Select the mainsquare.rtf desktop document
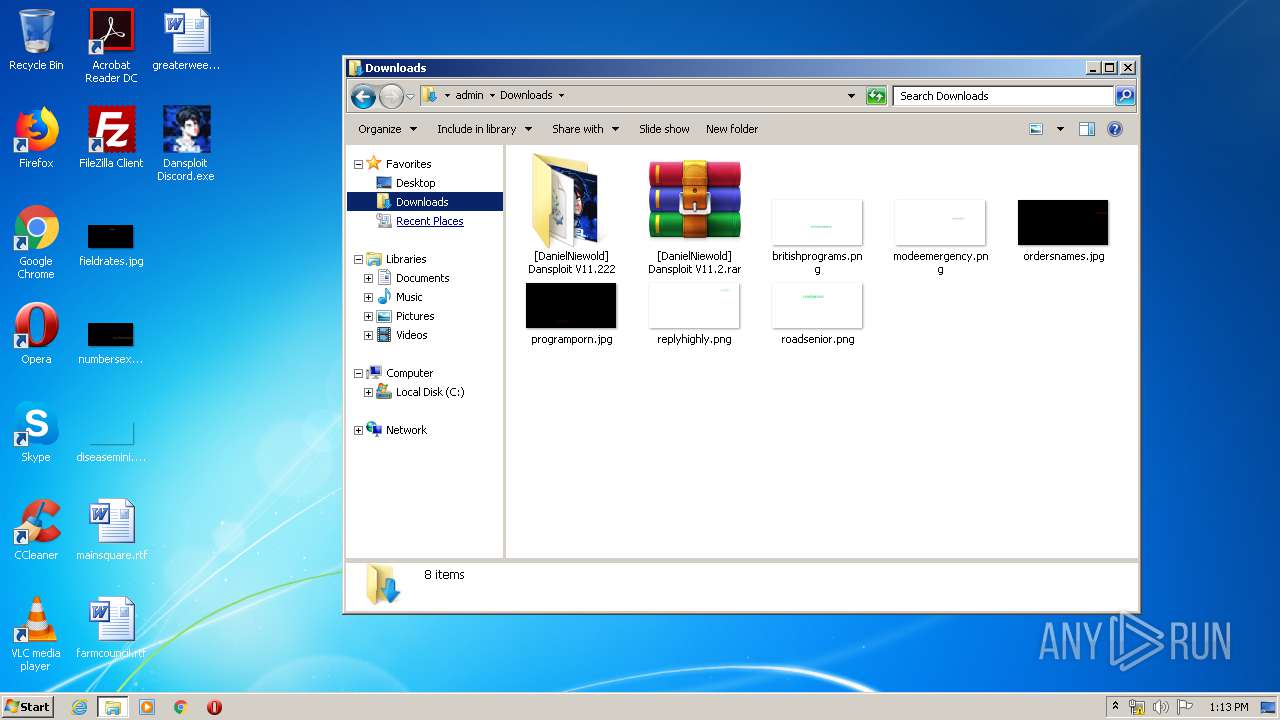 tap(111, 530)
